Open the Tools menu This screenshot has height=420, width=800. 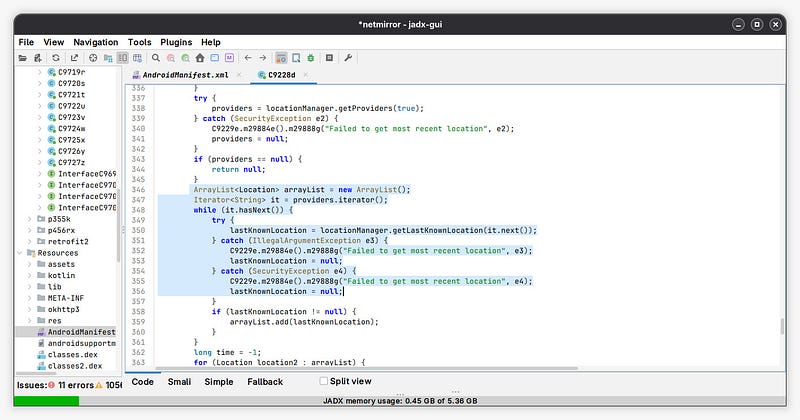[x=139, y=42]
